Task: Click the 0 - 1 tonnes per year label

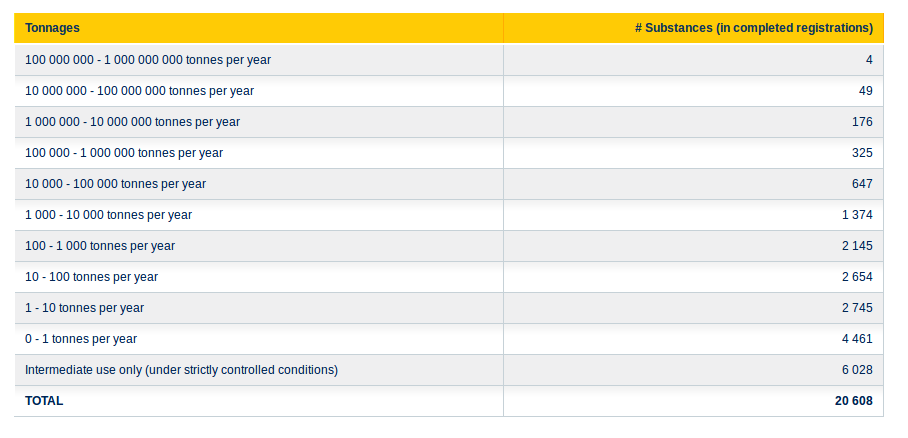Action: click(81, 339)
